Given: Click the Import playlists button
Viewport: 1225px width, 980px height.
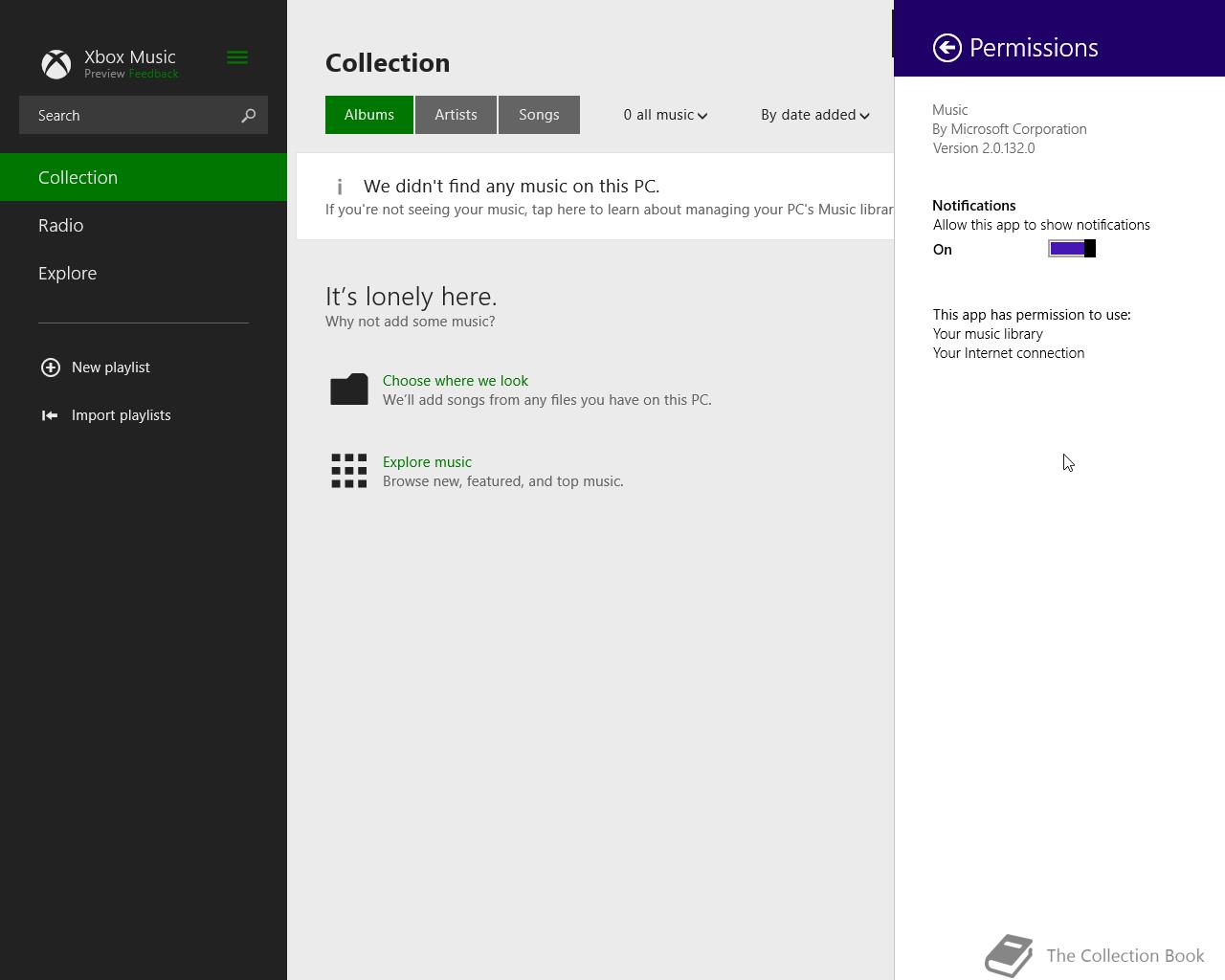Looking at the screenshot, I should coord(106,415).
